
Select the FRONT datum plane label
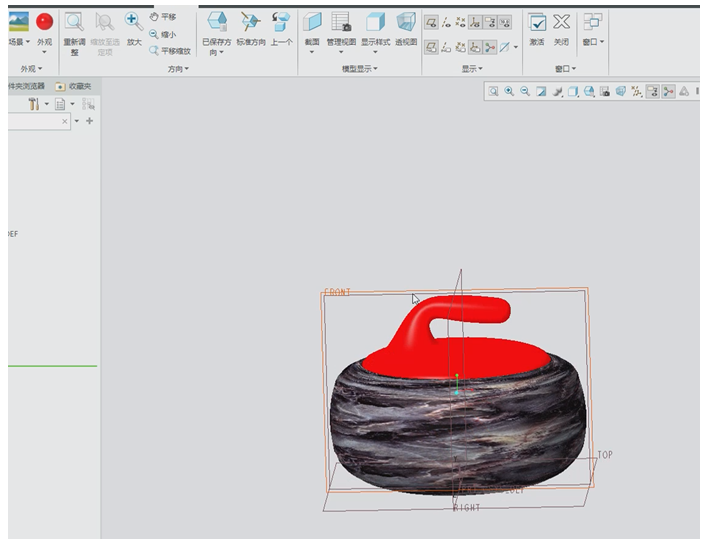(x=337, y=292)
